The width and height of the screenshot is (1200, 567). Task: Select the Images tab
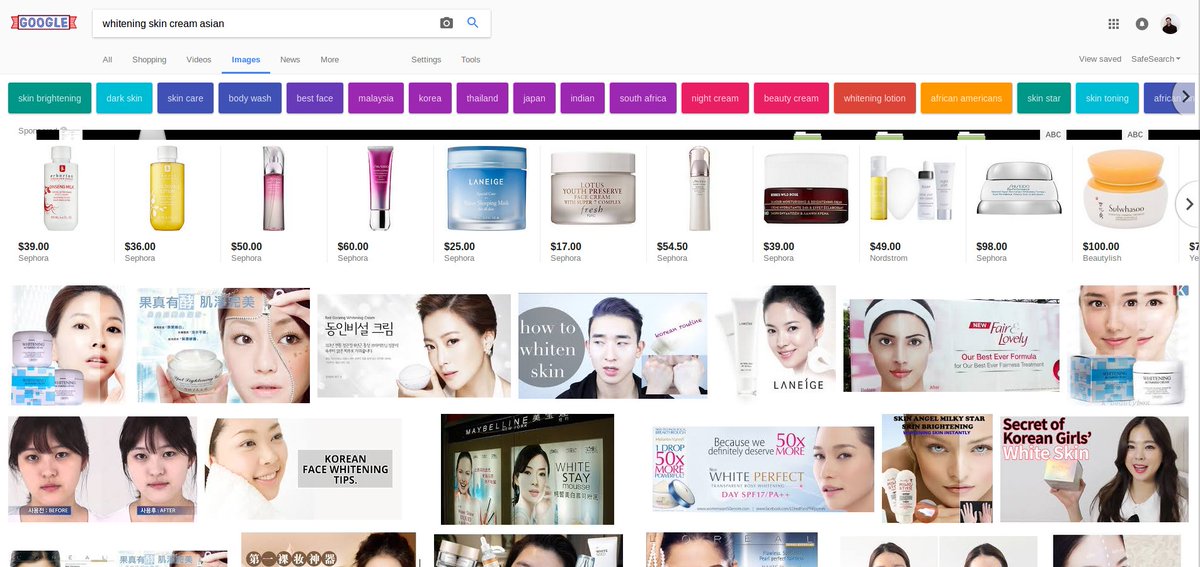(246, 60)
